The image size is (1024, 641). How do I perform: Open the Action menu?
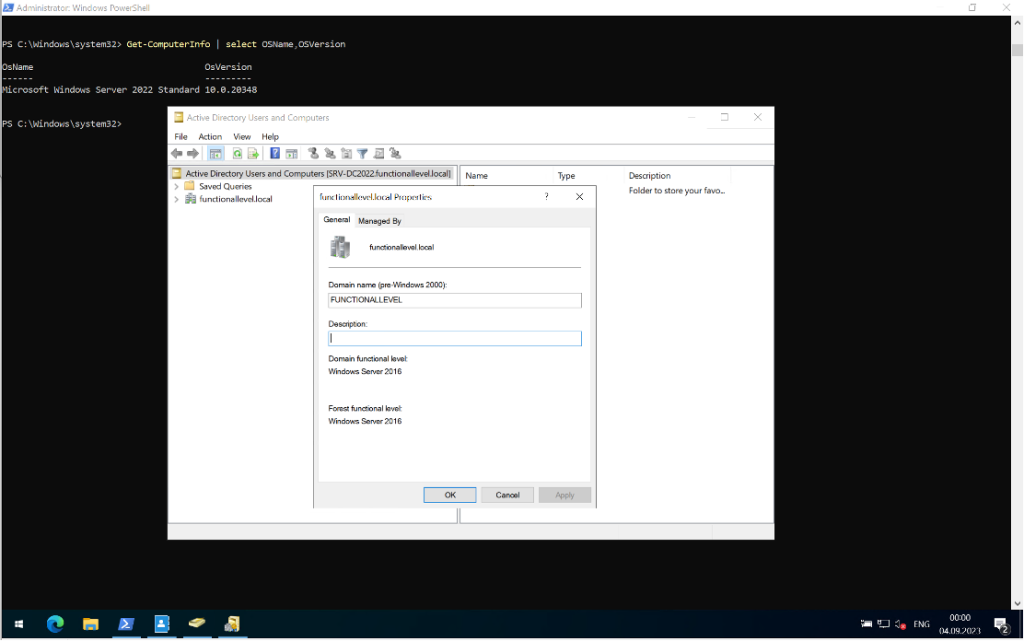(209, 136)
